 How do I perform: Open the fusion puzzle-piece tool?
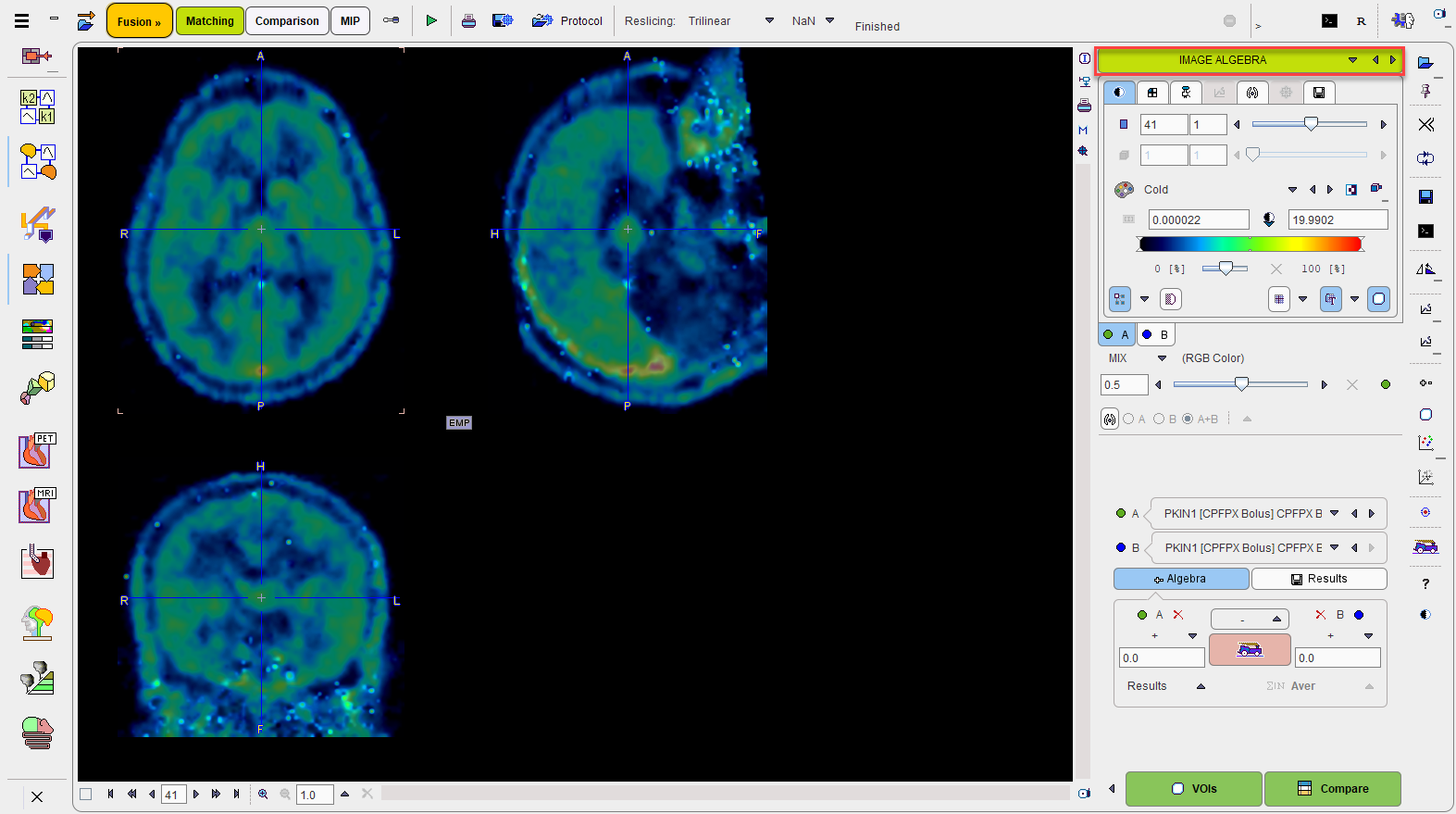pos(38,279)
